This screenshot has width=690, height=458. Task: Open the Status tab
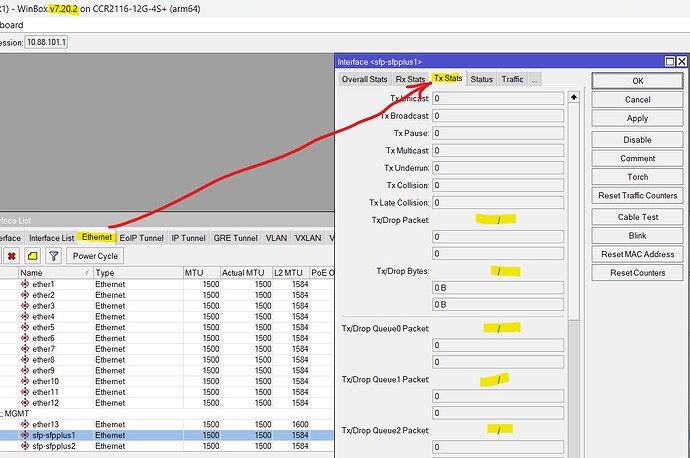[x=481, y=79]
